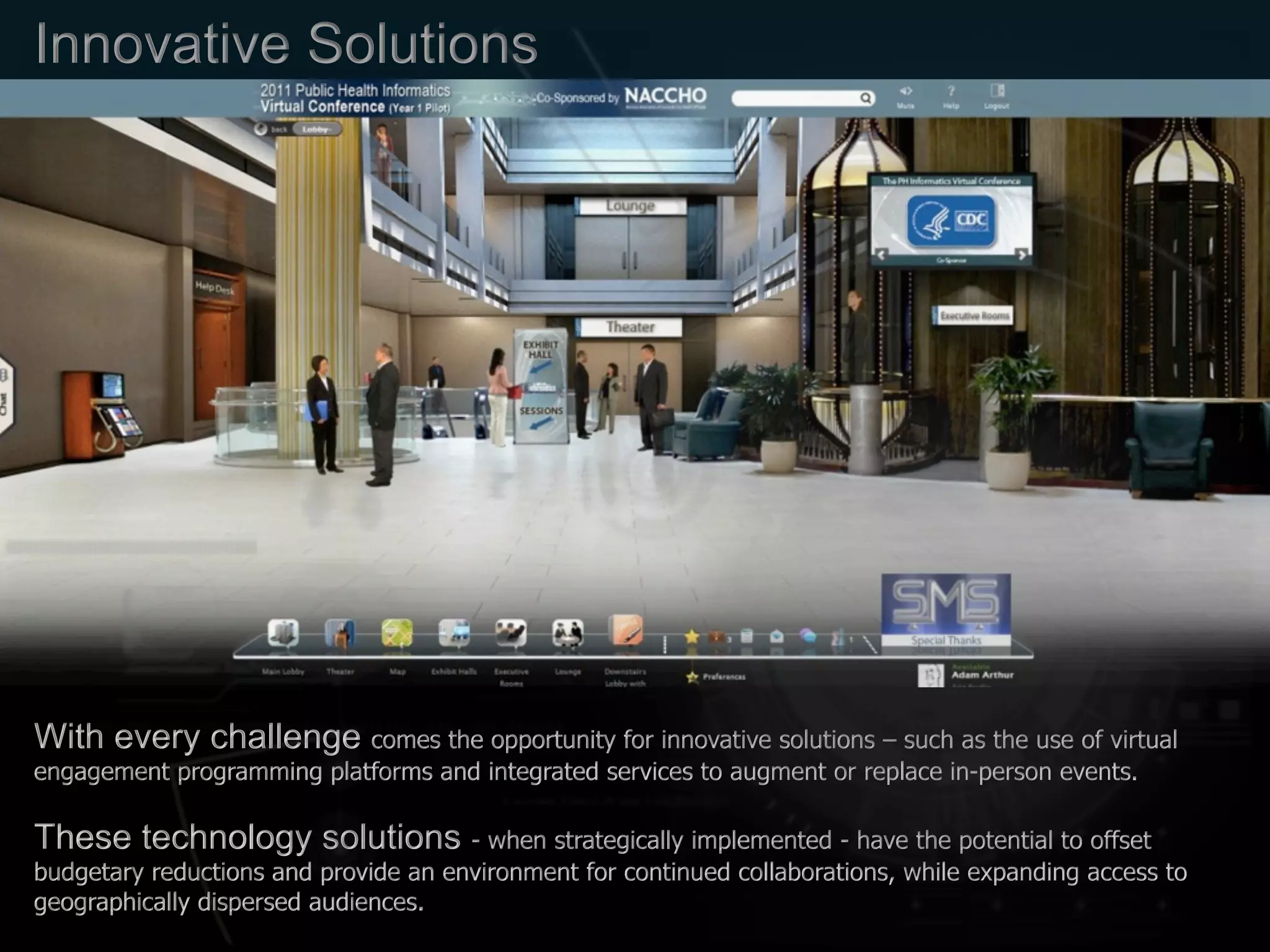Viewport: 1270px width, 952px height.
Task: Click the envelope messages icon in dock
Action: [x=776, y=637]
